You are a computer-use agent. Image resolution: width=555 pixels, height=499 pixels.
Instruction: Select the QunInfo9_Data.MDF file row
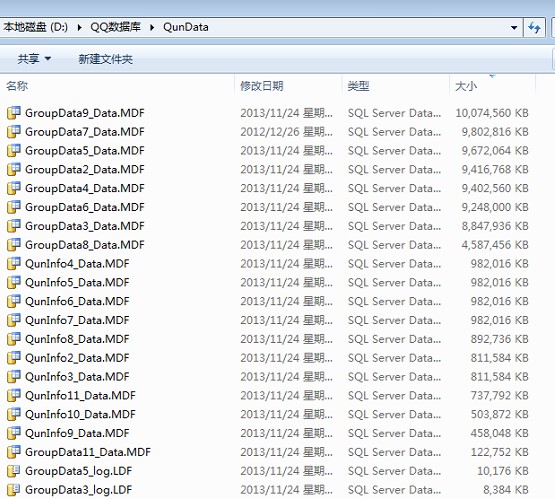[268, 433]
